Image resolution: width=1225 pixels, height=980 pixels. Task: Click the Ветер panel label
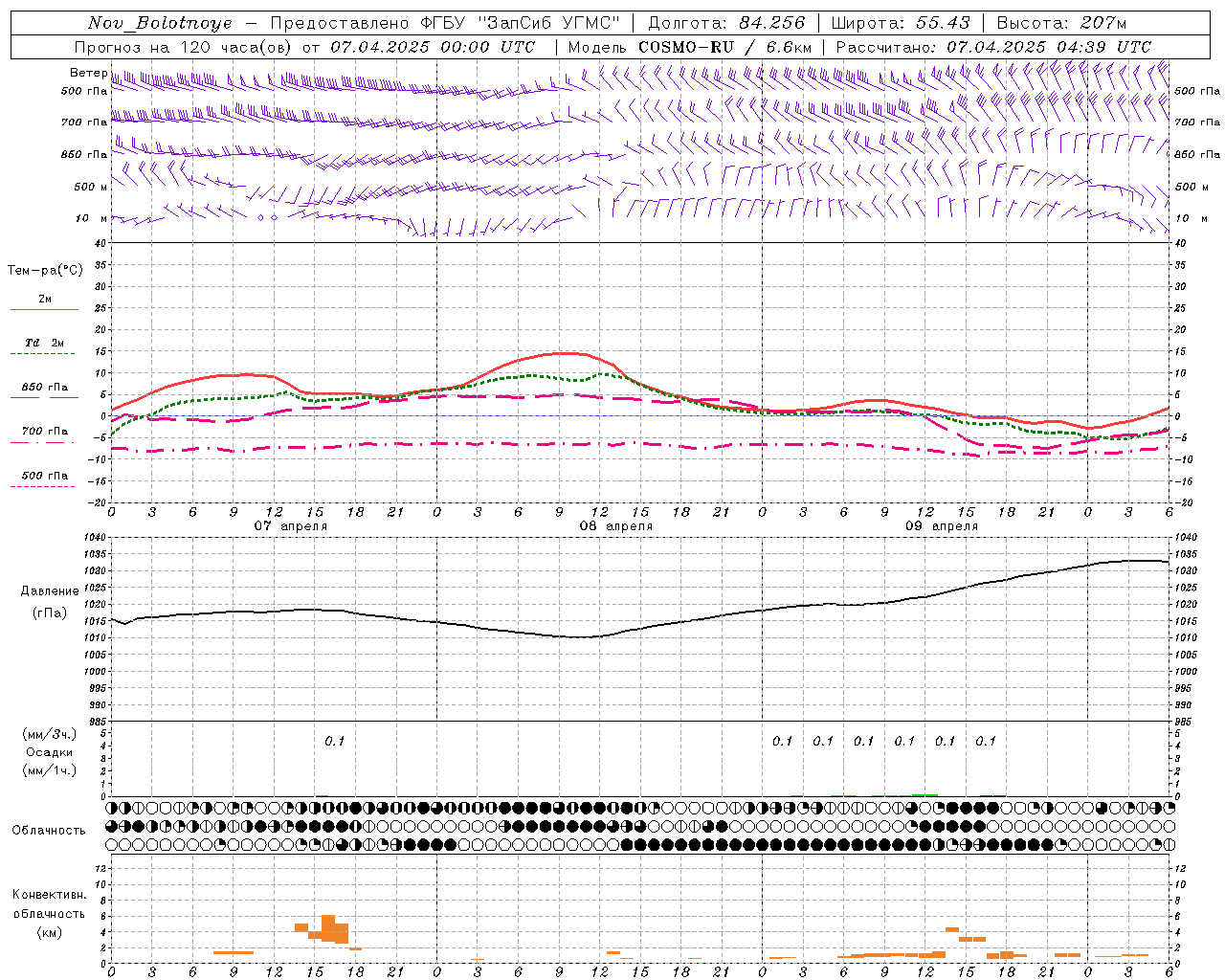click(x=88, y=73)
